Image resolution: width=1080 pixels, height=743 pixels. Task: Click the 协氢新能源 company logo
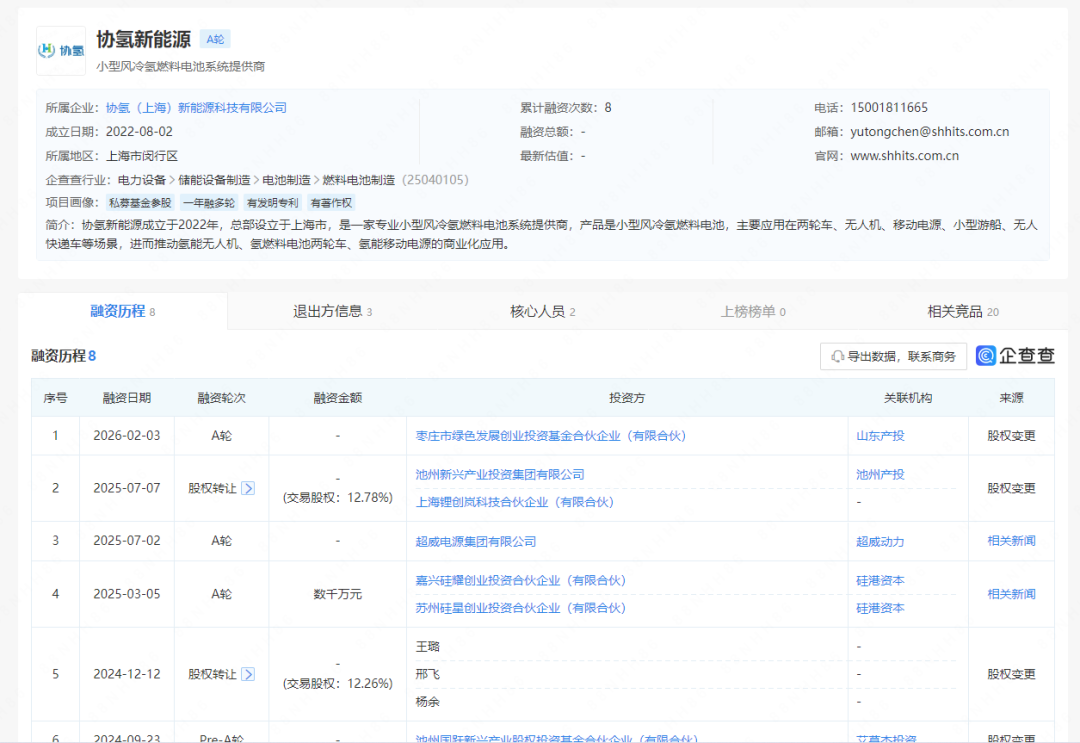(x=61, y=48)
